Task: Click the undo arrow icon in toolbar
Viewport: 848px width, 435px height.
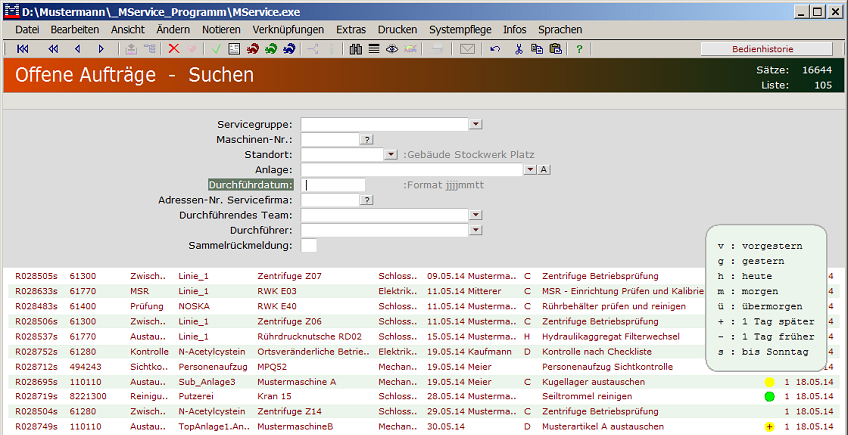Action: [x=495, y=48]
